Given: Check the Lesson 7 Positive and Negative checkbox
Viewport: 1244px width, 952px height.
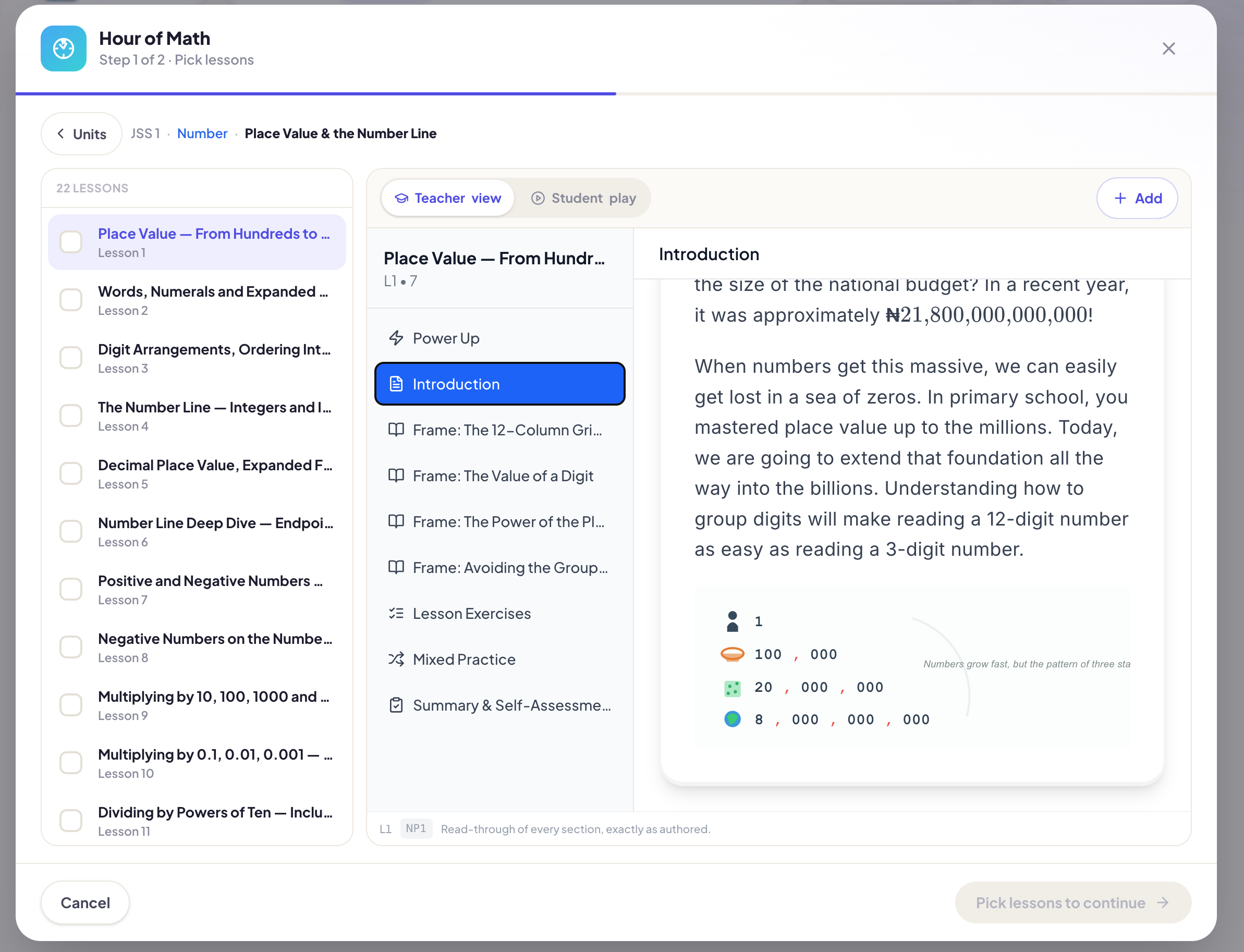Looking at the screenshot, I should point(71,589).
